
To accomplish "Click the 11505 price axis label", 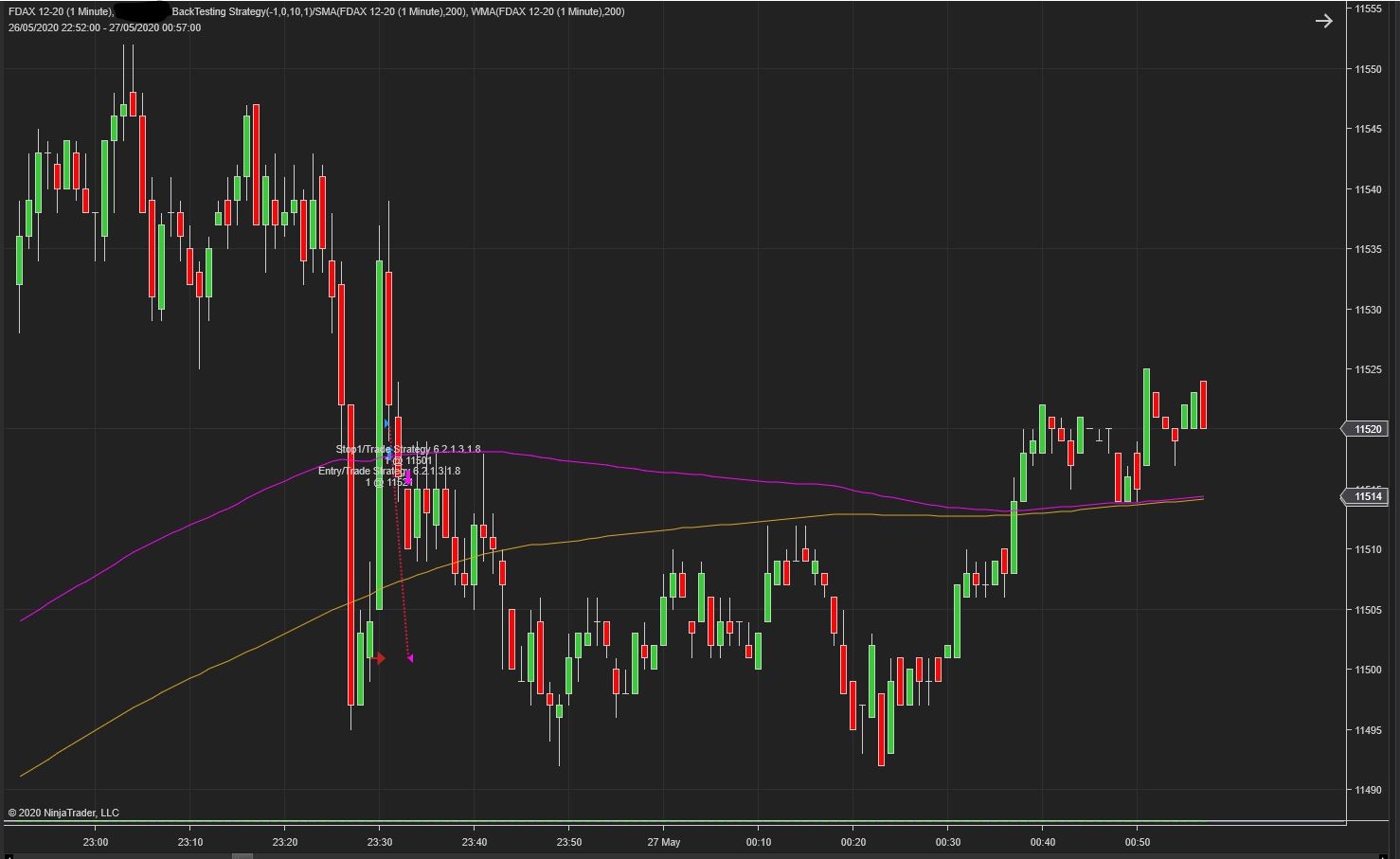I will click(x=1368, y=610).
